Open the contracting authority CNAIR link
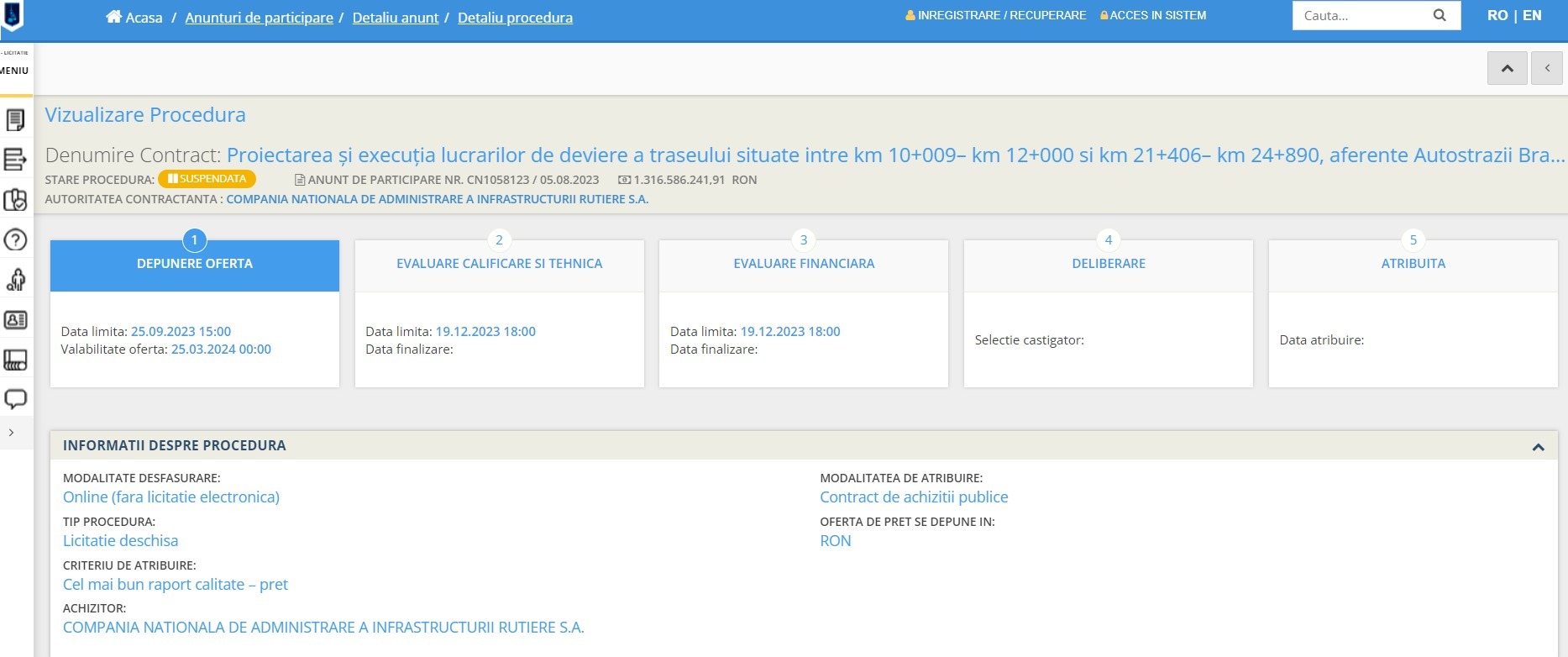Image resolution: width=1568 pixels, height=657 pixels. click(x=437, y=199)
